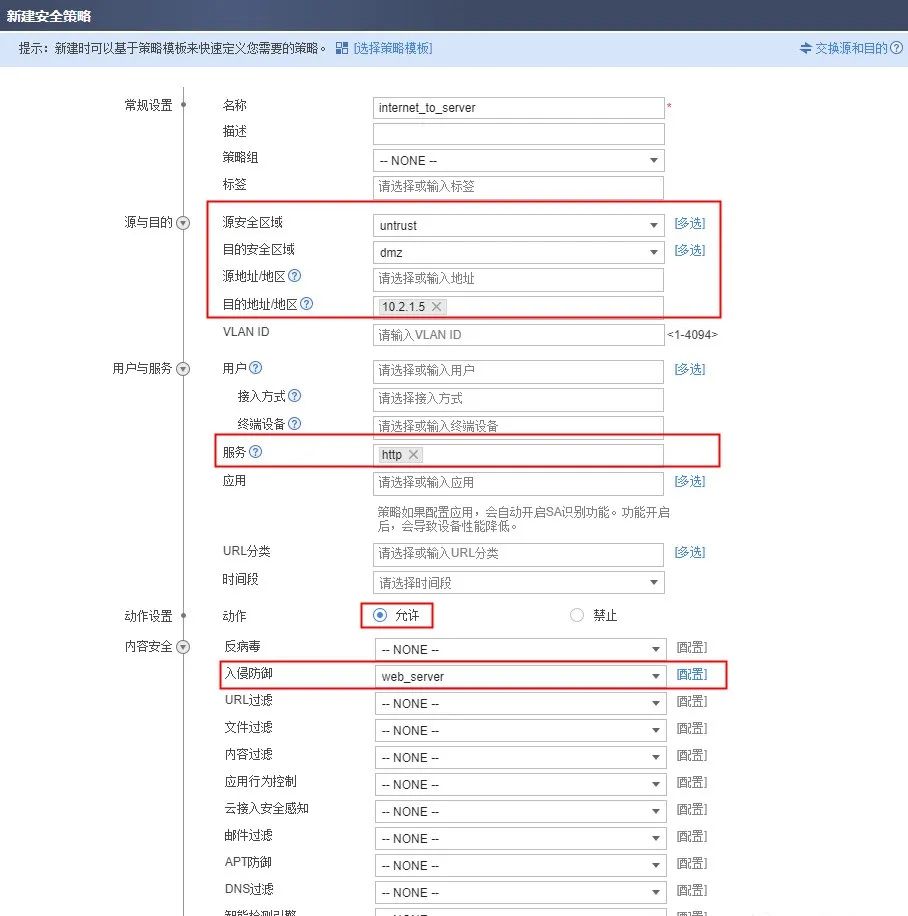Open the 目的安全区域 dmz dropdown
This screenshot has width=908, height=916.
[x=518, y=252]
